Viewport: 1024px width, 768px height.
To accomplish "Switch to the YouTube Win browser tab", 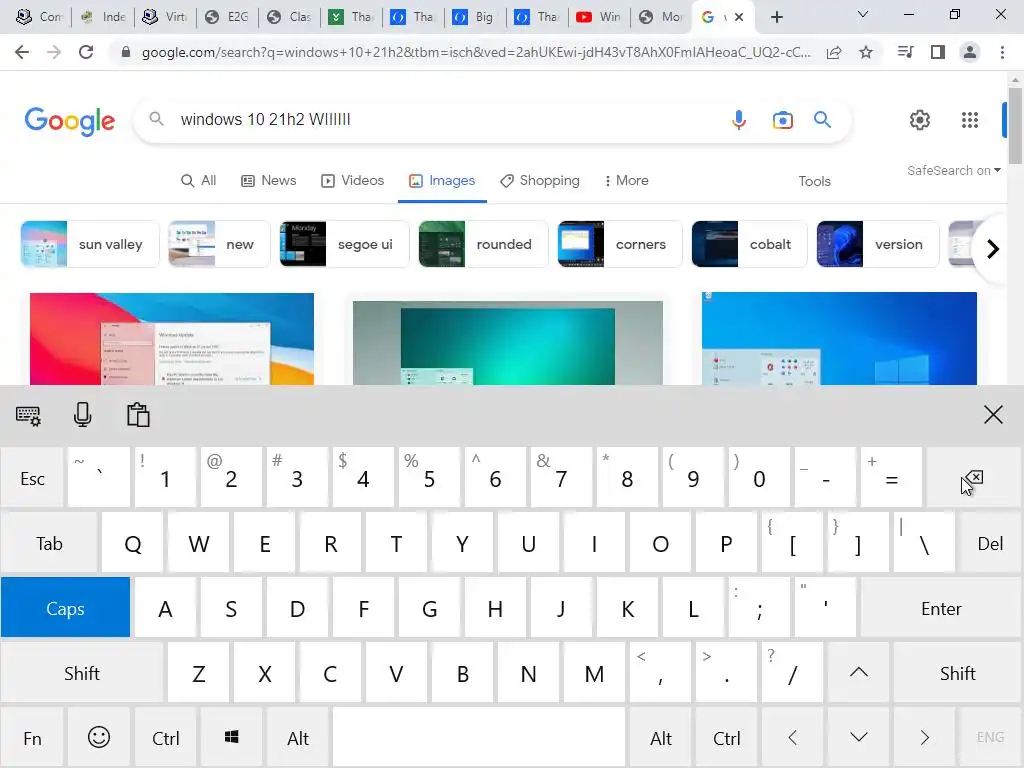I will click(x=599, y=17).
